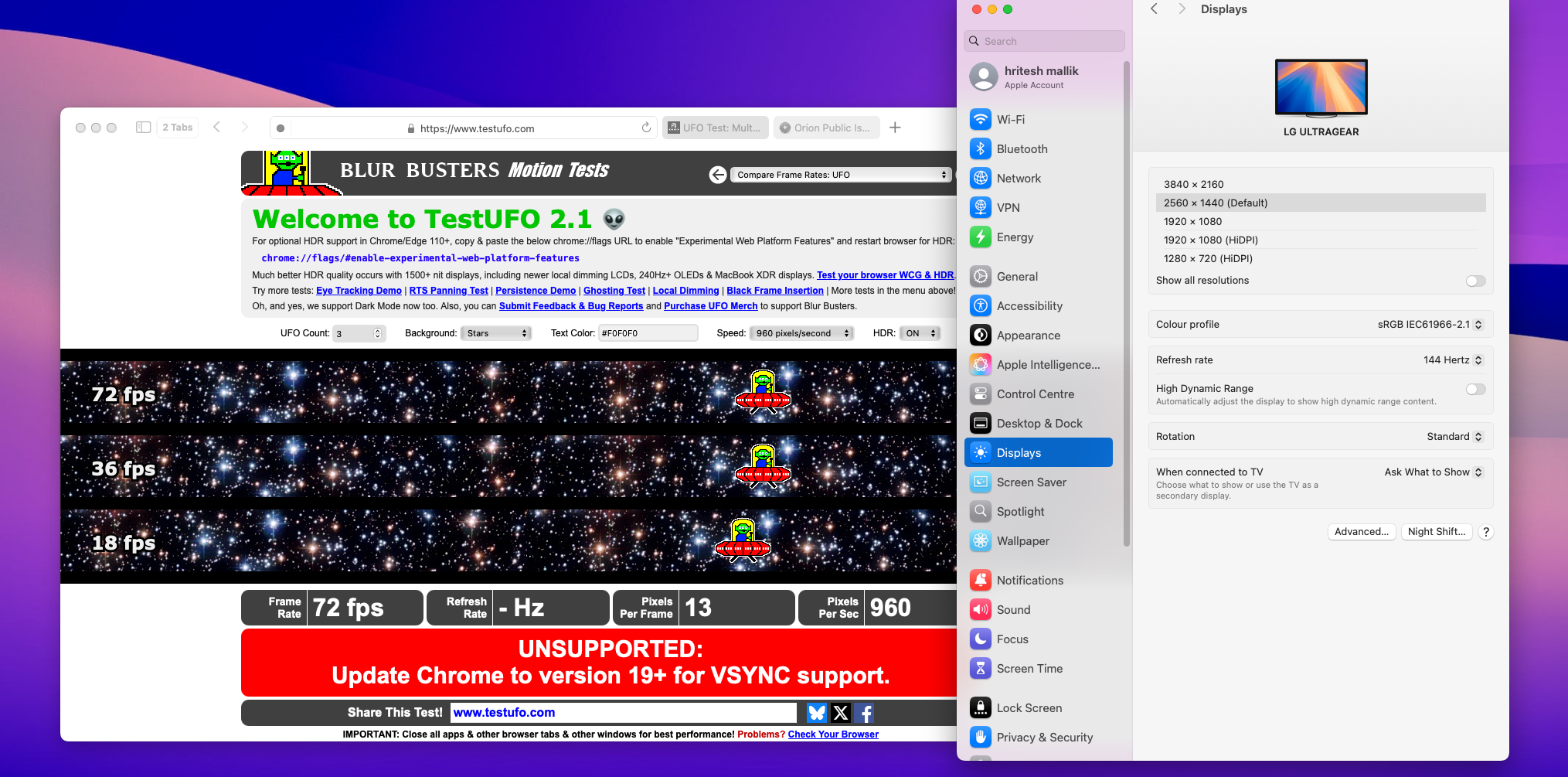
Task: Open Bluetooth settings in sidebar
Action: click(x=1022, y=149)
